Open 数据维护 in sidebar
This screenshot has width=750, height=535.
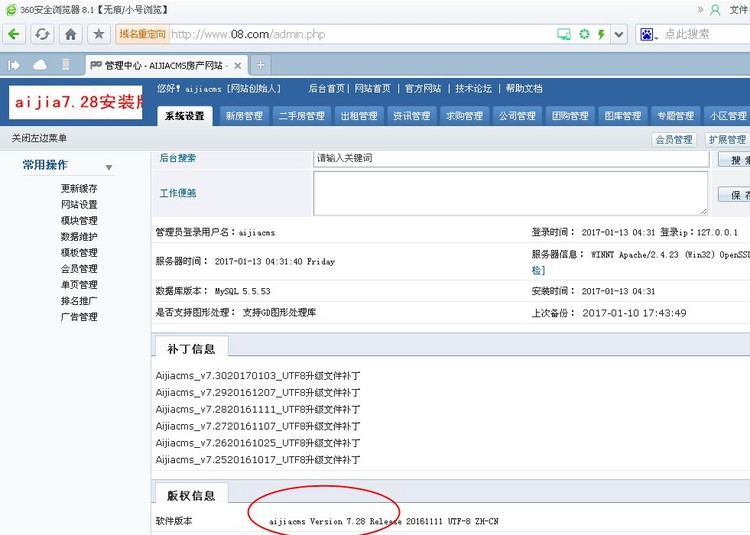[x=79, y=237]
